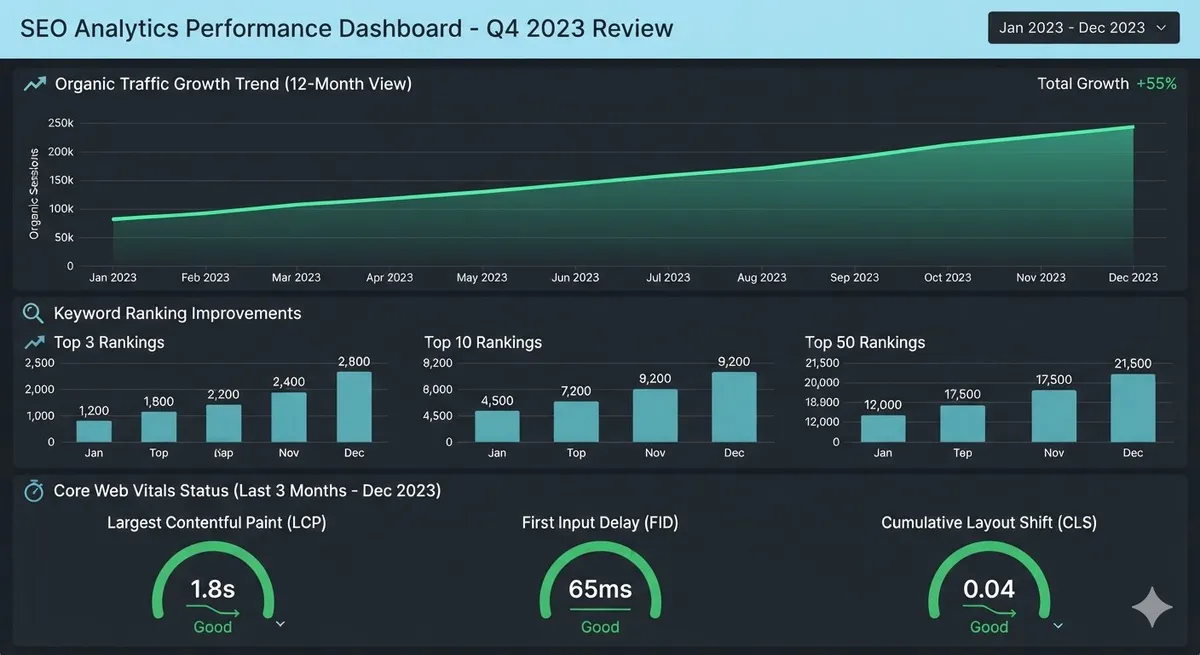
Task: Click the trend arrow icon beside Organic Traffic Growth
Action: pyautogui.click(x=35, y=85)
